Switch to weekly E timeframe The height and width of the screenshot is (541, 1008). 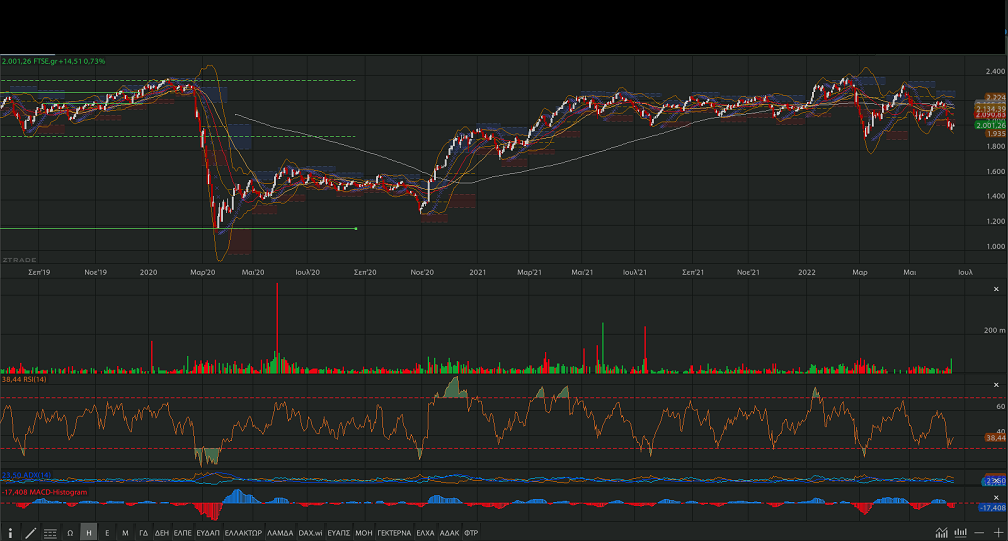tap(107, 533)
